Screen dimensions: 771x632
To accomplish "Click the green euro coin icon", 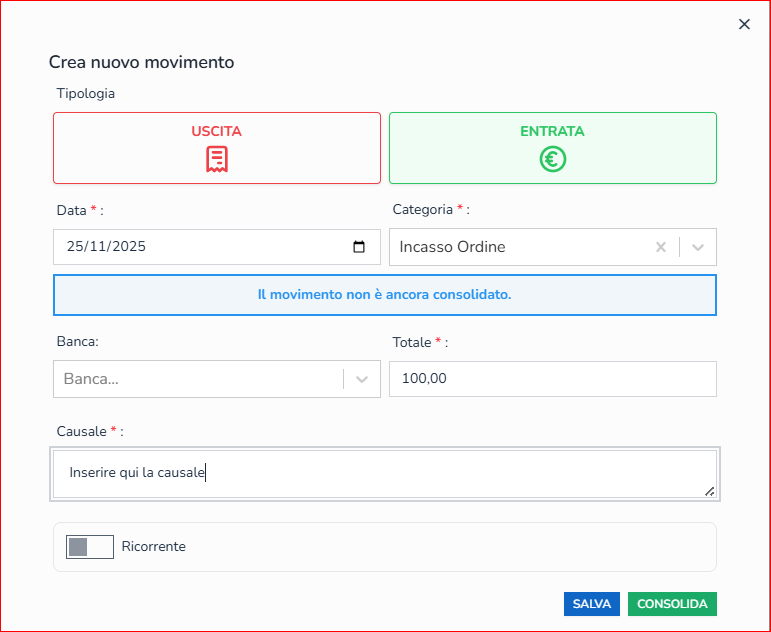I will pos(553,159).
